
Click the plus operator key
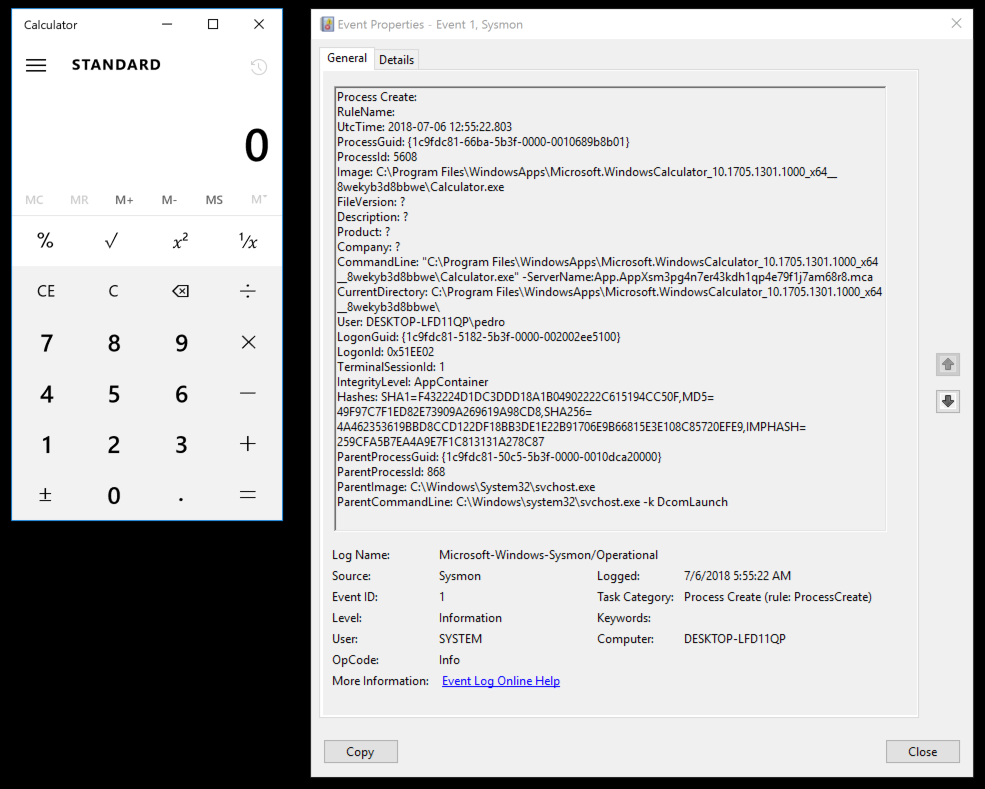tap(248, 444)
